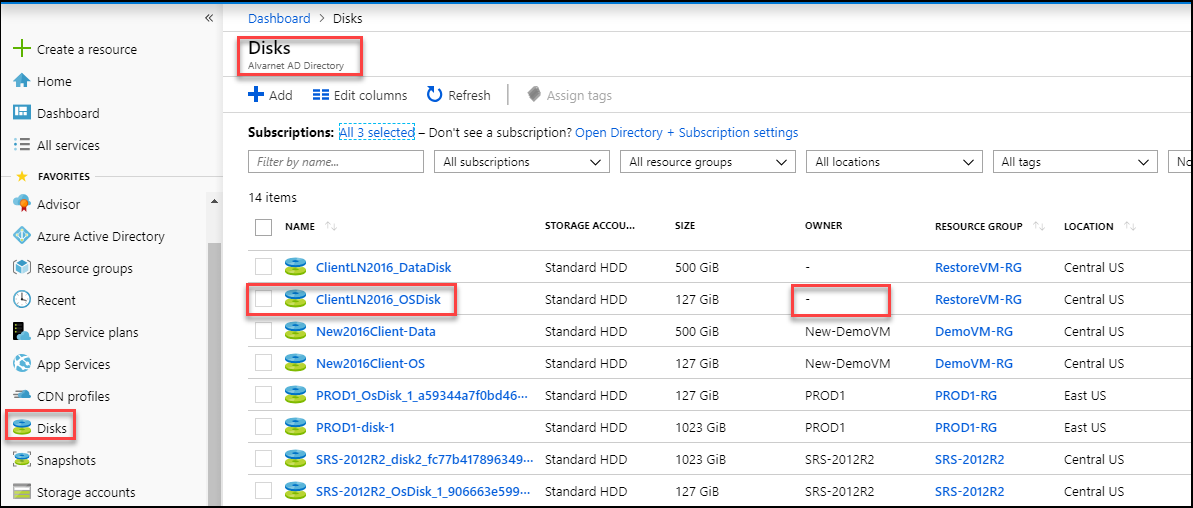Open Azure Active Directory in the sidebar

pos(101,237)
